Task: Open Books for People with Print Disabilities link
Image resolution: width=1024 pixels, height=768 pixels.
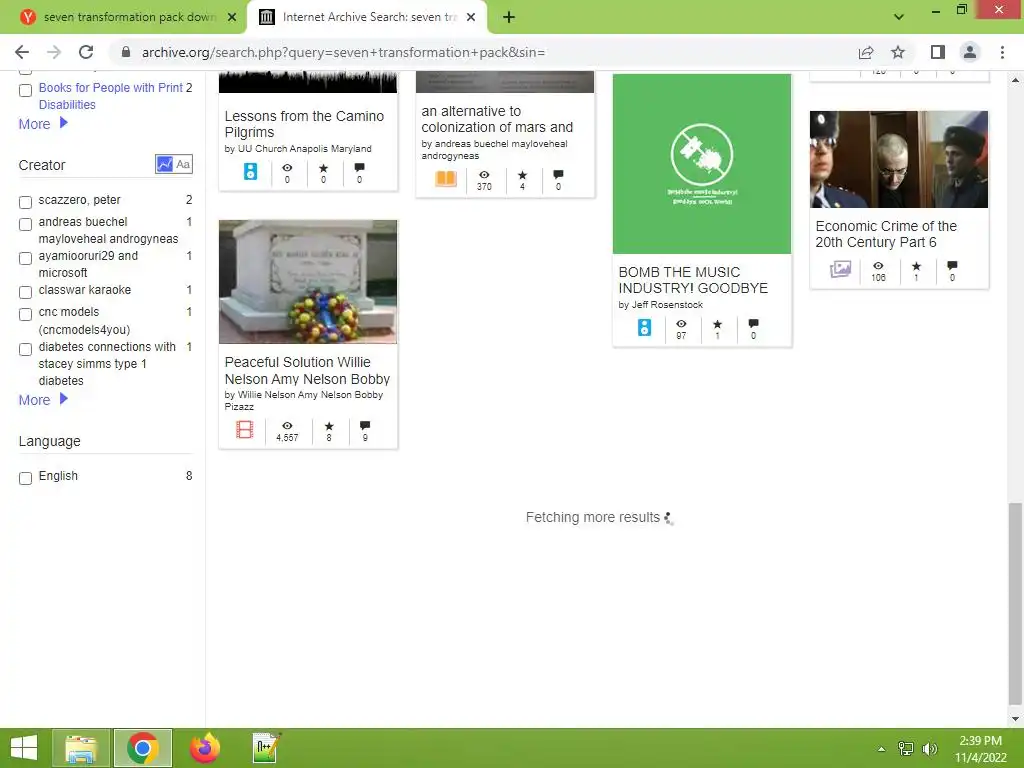Action: [110, 96]
